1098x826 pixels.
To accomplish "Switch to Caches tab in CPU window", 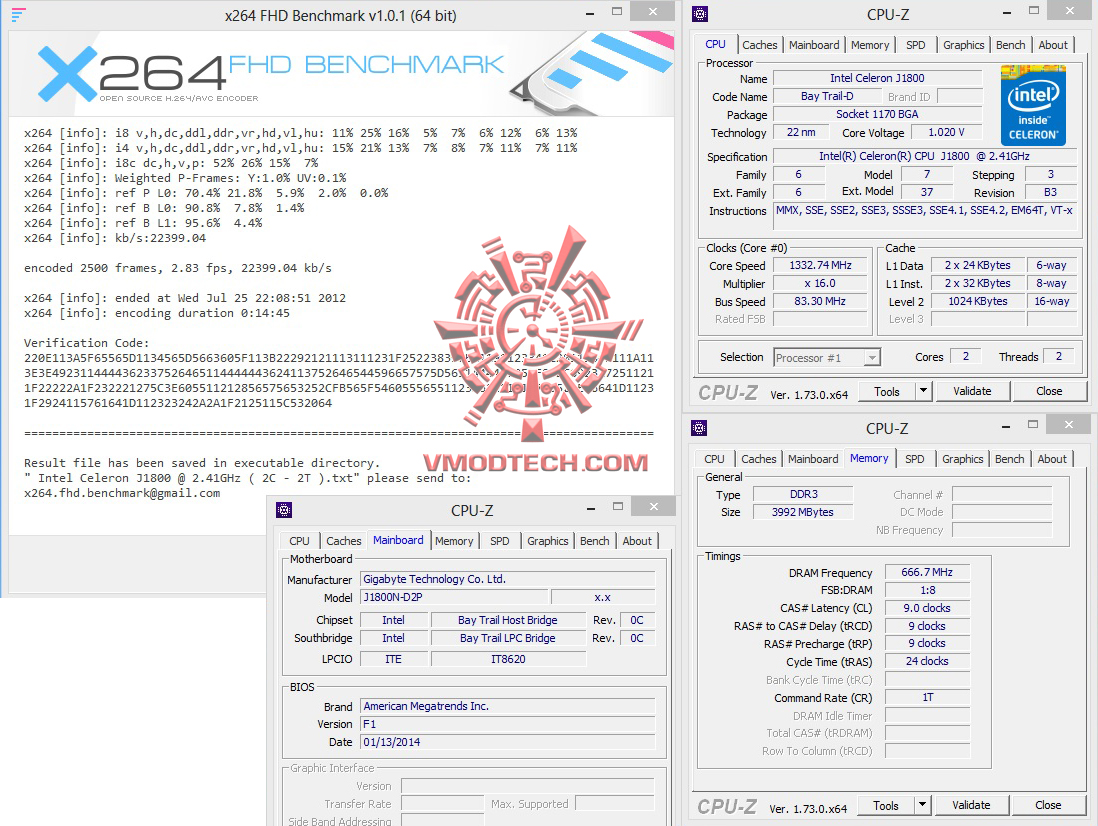I will pyautogui.click(x=759, y=45).
